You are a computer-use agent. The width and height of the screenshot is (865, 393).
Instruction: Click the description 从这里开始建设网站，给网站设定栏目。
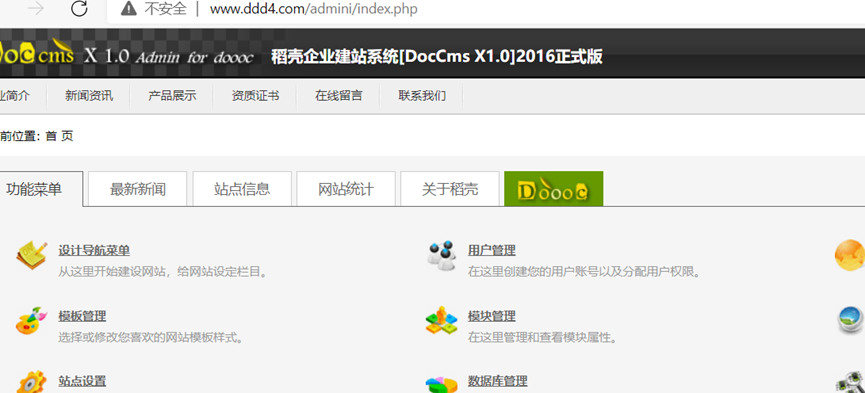point(163,272)
